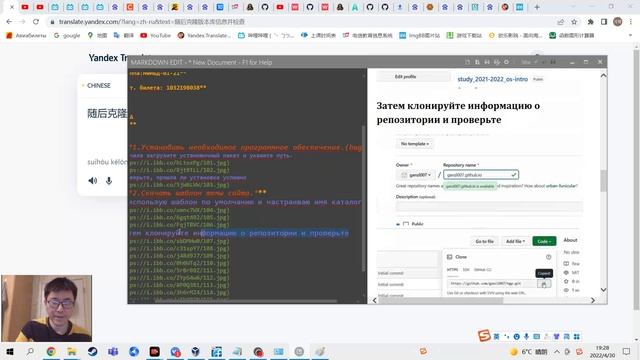
Task: Click the Repository name input field
Action: click(481, 175)
